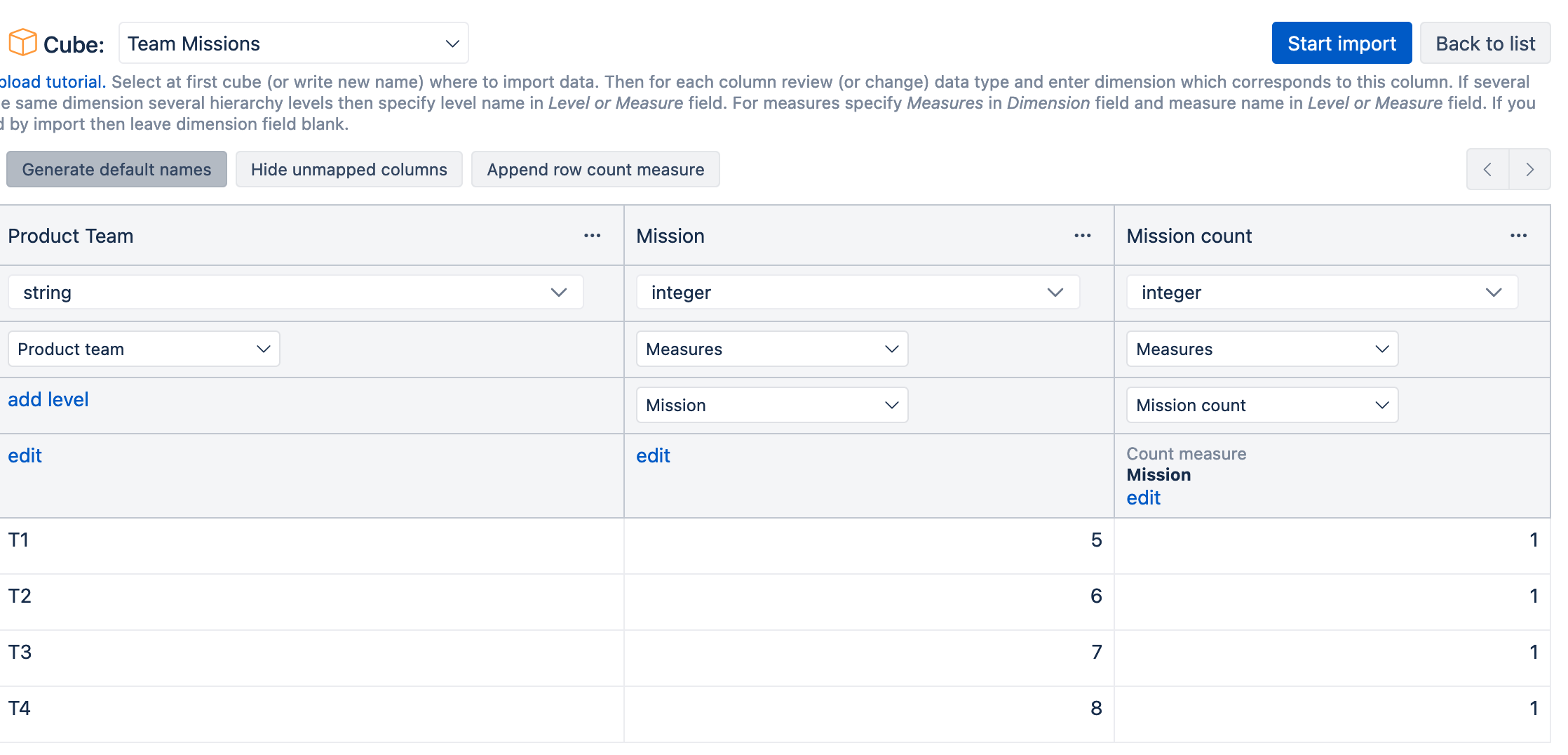
Task: Expand the Team Missions cube dropdown
Action: click(294, 44)
